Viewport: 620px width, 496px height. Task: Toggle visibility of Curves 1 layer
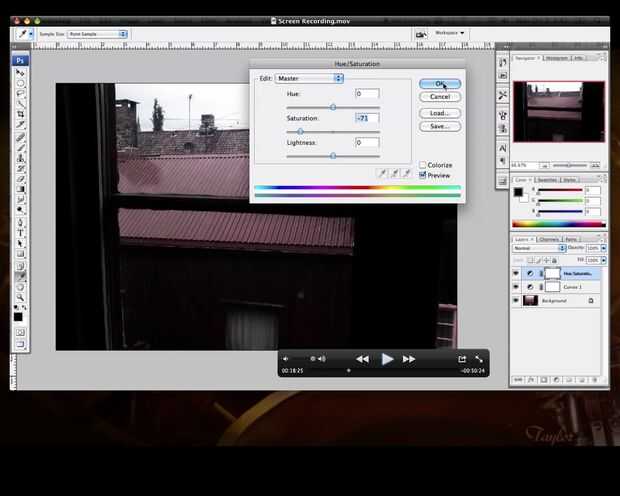tap(516, 286)
